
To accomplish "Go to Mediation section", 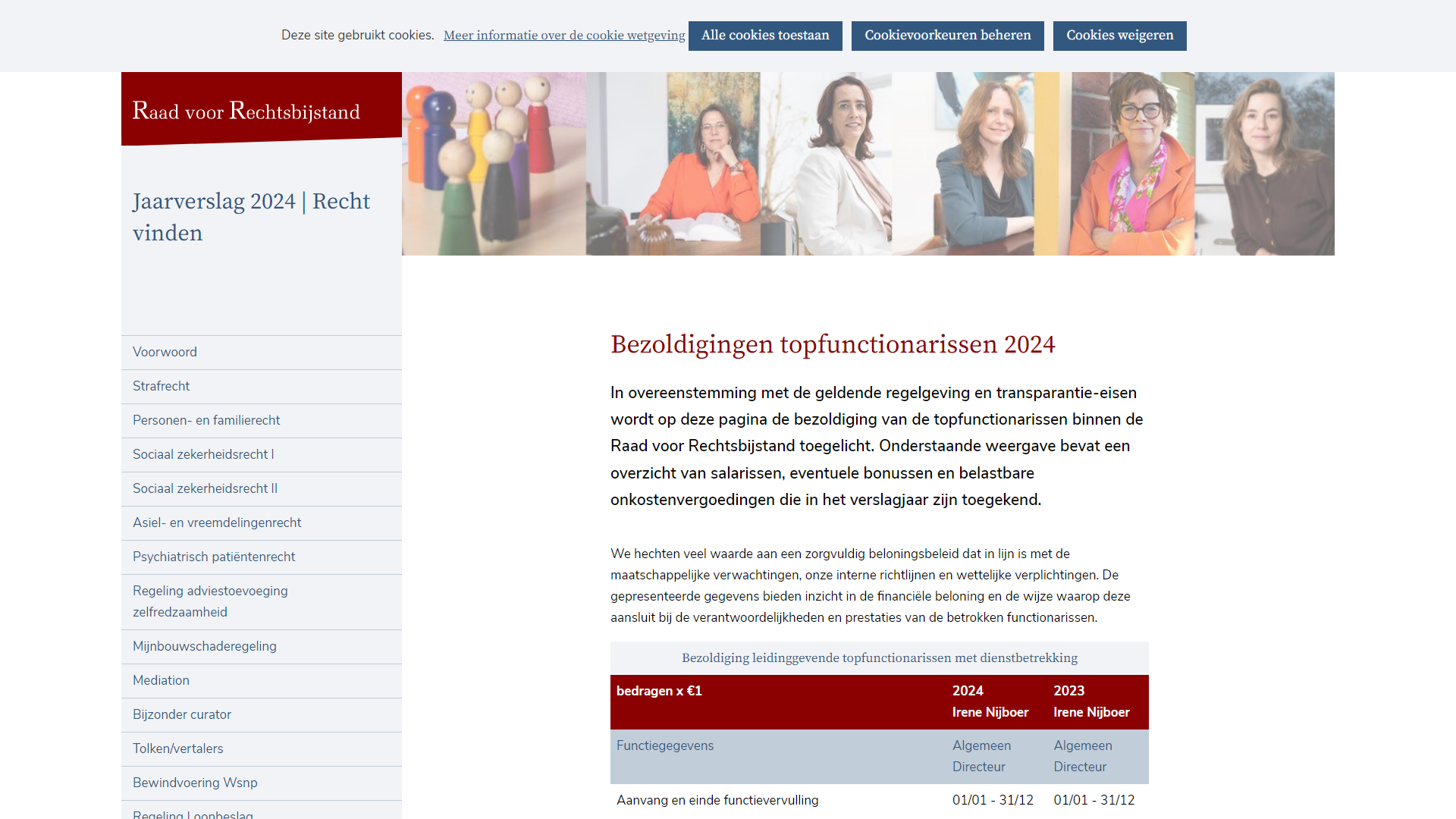I will coord(262,681).
